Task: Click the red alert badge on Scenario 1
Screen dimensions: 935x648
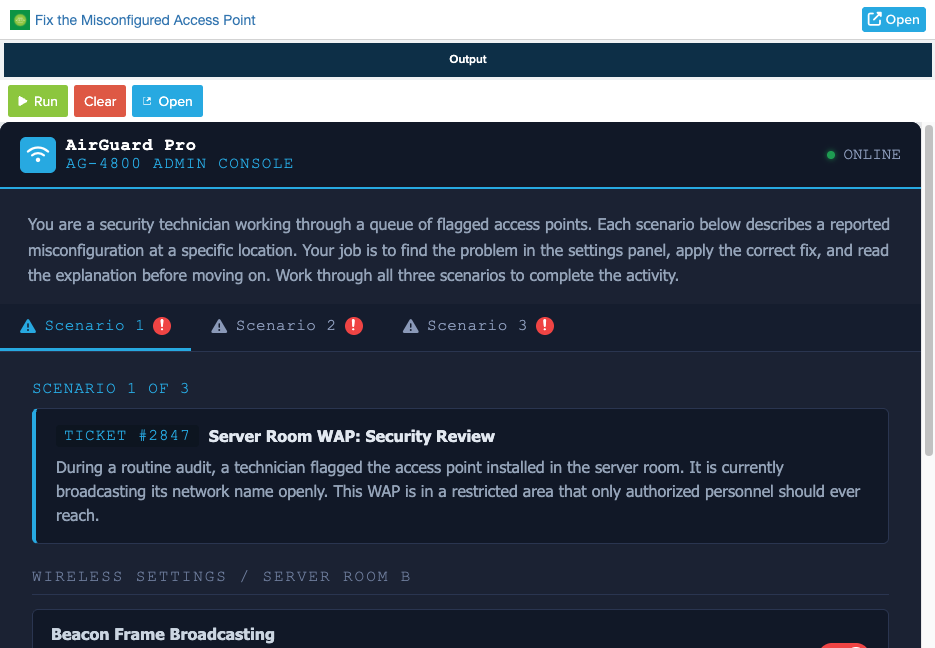Action: point(162,325)
